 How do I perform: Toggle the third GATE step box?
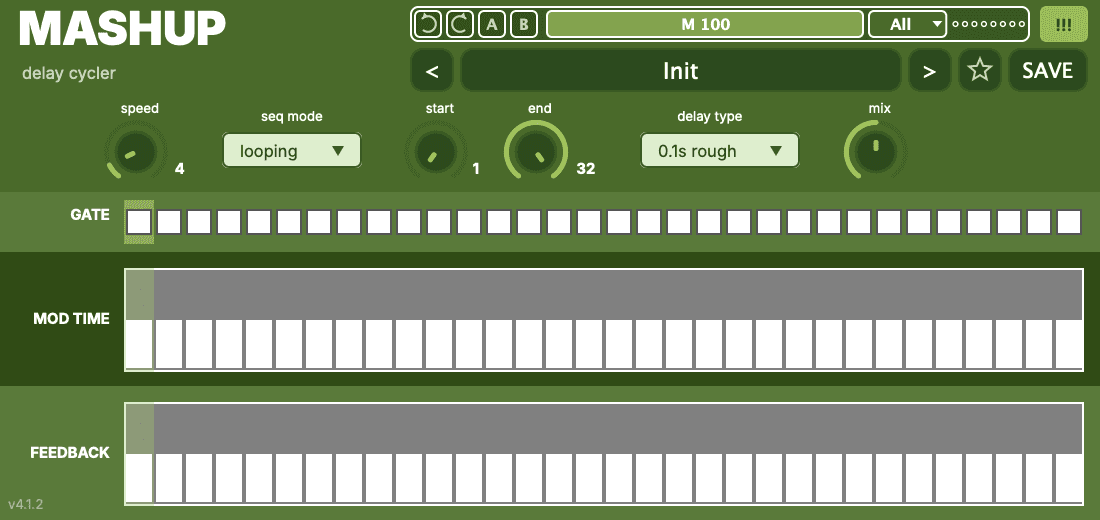pyautogui.click(x=199, y=222)
